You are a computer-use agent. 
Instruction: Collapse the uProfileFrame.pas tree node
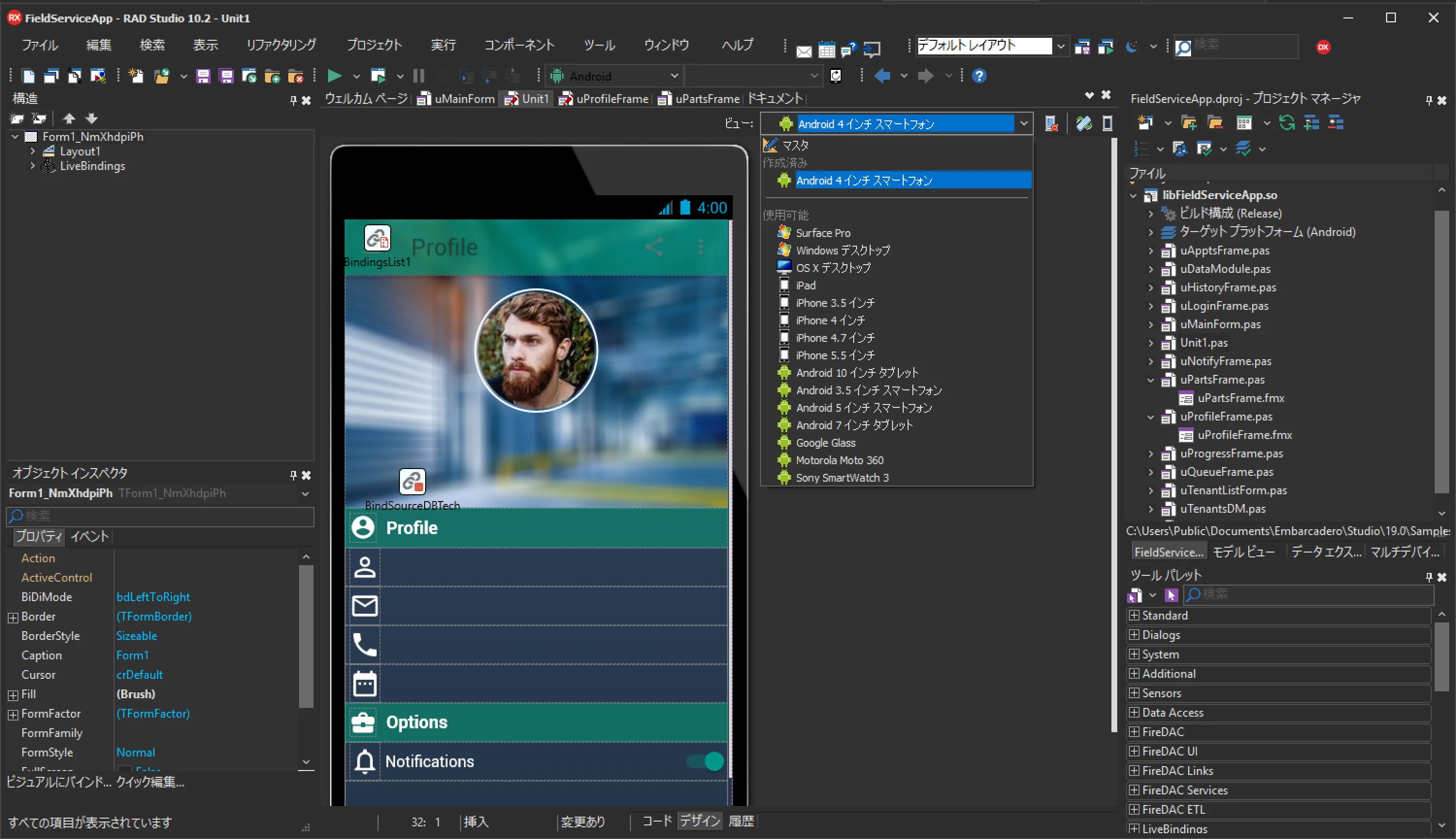pos(1151,417)
